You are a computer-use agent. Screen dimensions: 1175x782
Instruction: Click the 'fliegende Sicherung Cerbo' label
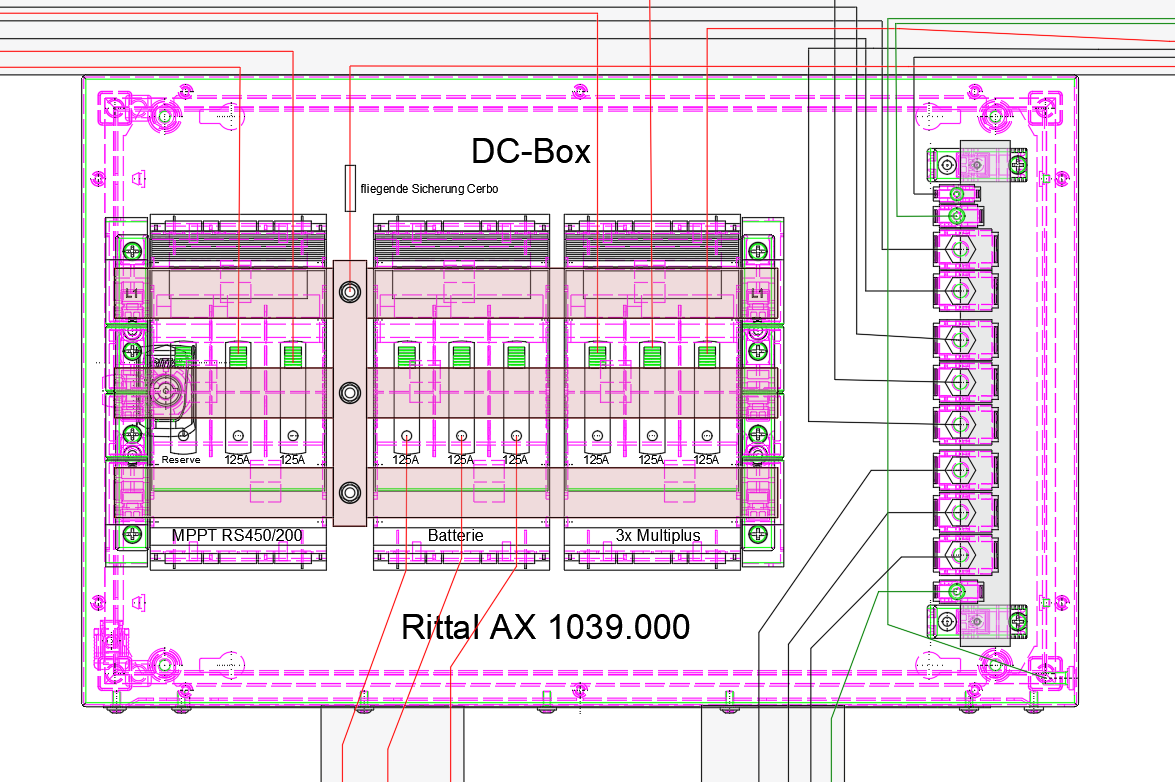coord(429,189)
